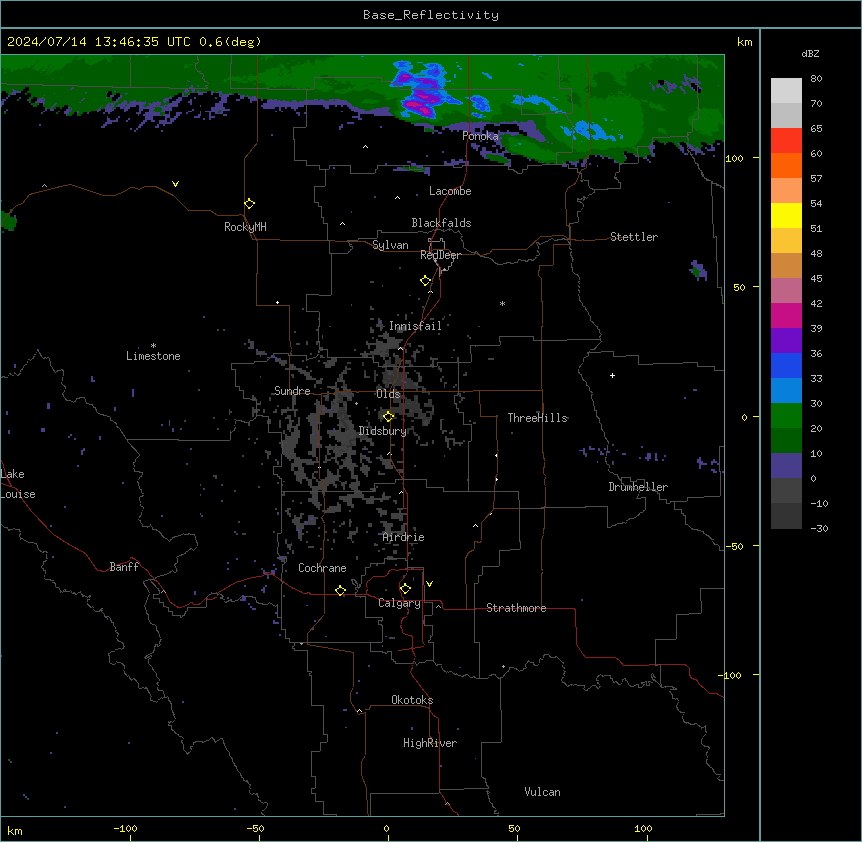Click the yellow diamond marker between Olds and Didsbury
This screenshot has height=842, width=862.
[x=389, y=417]
